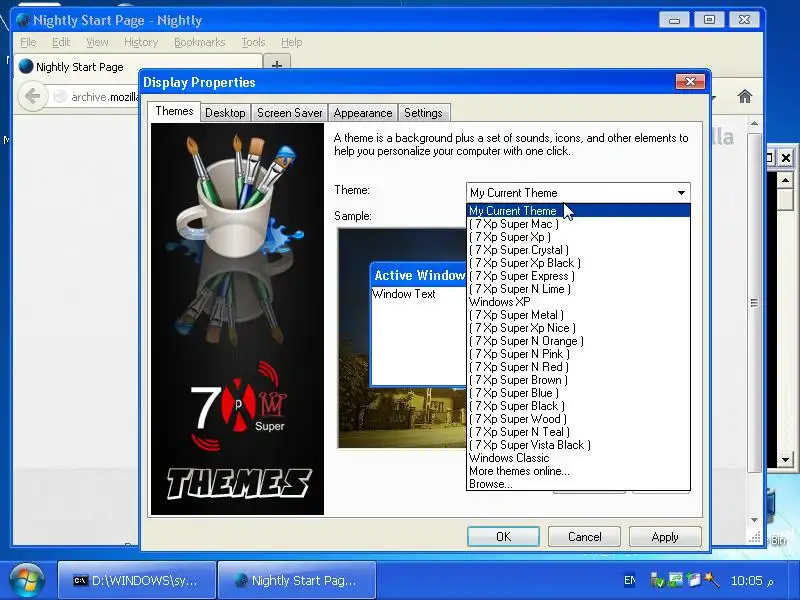
Task: Choose My Current Theme in list
Action: [578, 211]
